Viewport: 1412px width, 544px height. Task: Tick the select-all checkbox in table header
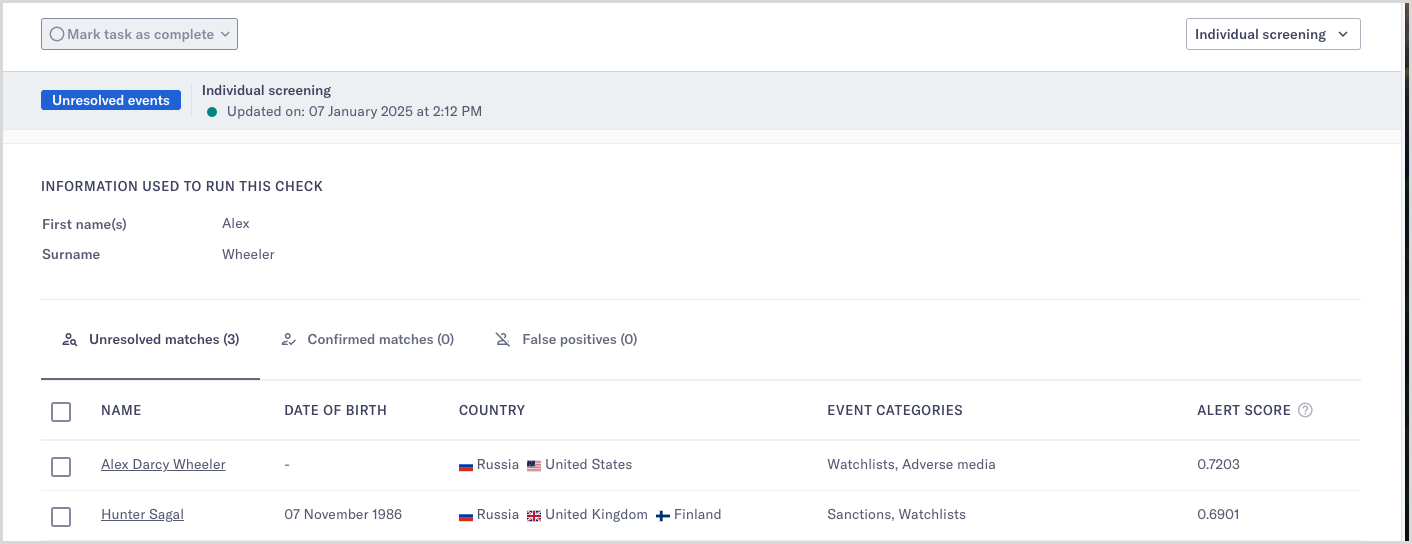61,411
